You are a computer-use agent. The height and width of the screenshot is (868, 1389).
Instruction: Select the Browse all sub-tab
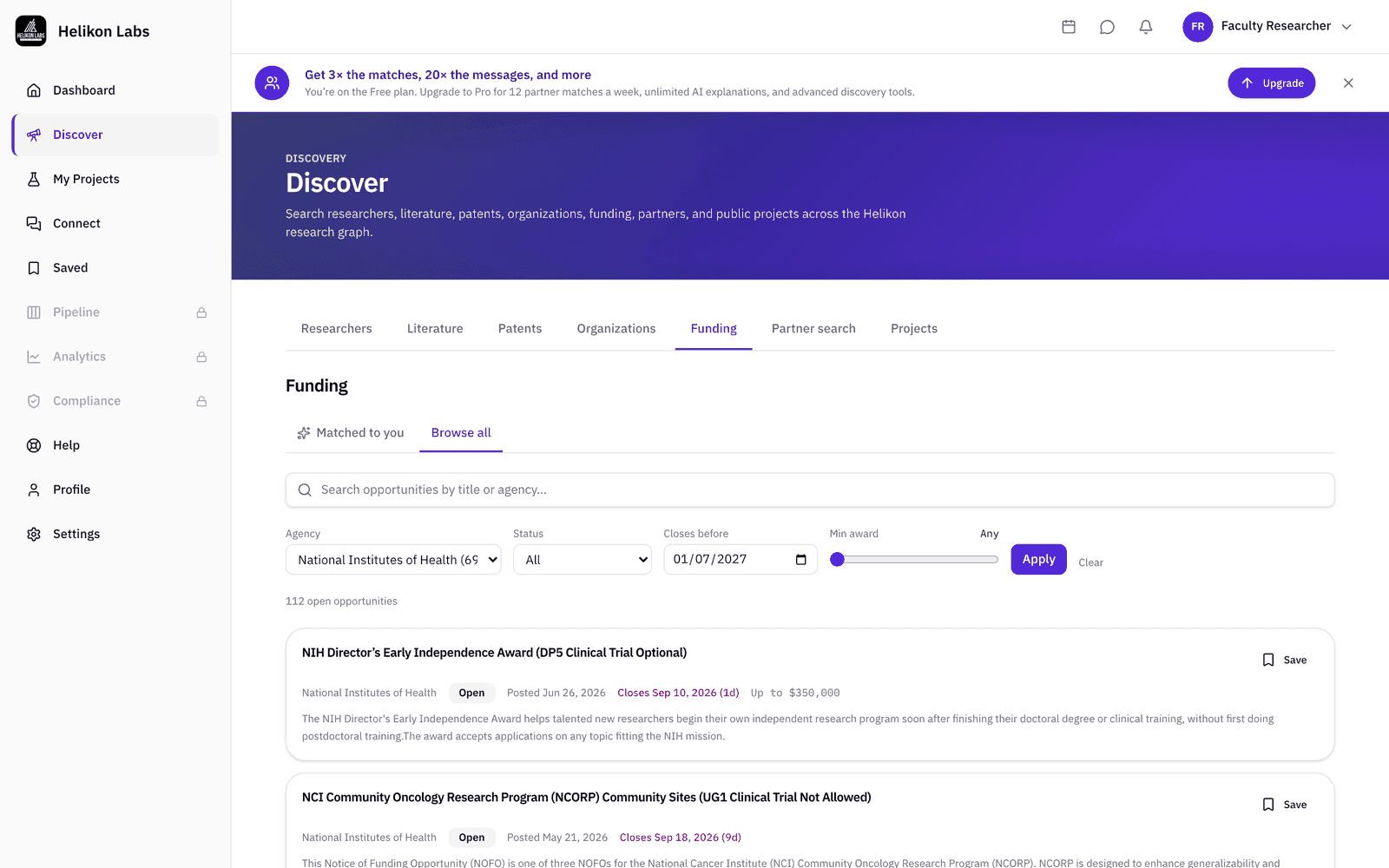click(x=461, y=433)
